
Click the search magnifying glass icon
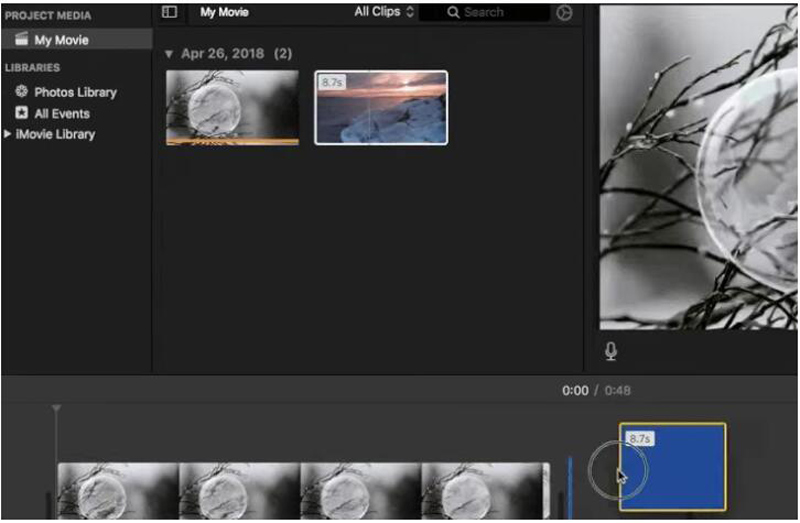[453, 13]
